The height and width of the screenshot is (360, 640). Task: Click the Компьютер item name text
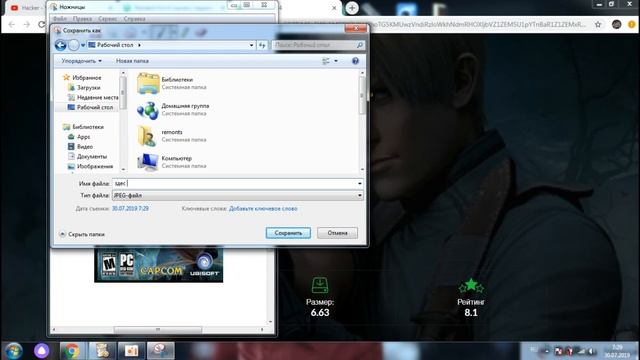[x=177, y=158]
